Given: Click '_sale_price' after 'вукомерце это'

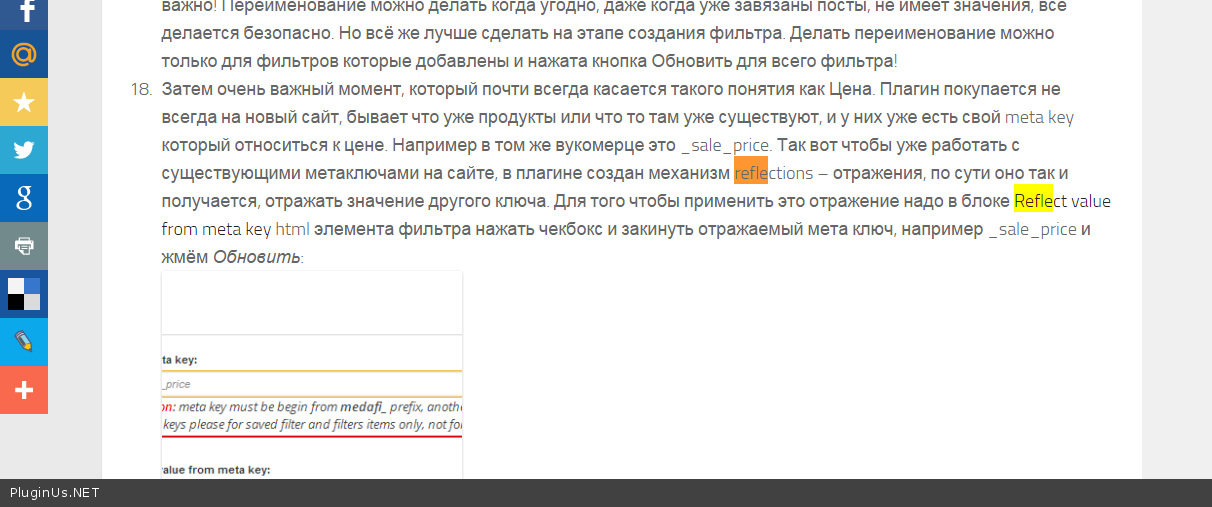Looking at the screenshot, I should [725, 145].
